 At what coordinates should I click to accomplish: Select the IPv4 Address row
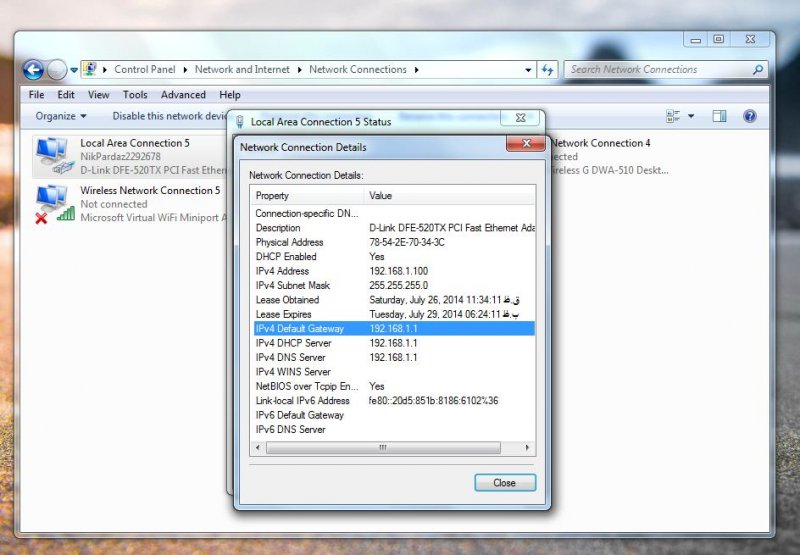click(x=394, y=271)
